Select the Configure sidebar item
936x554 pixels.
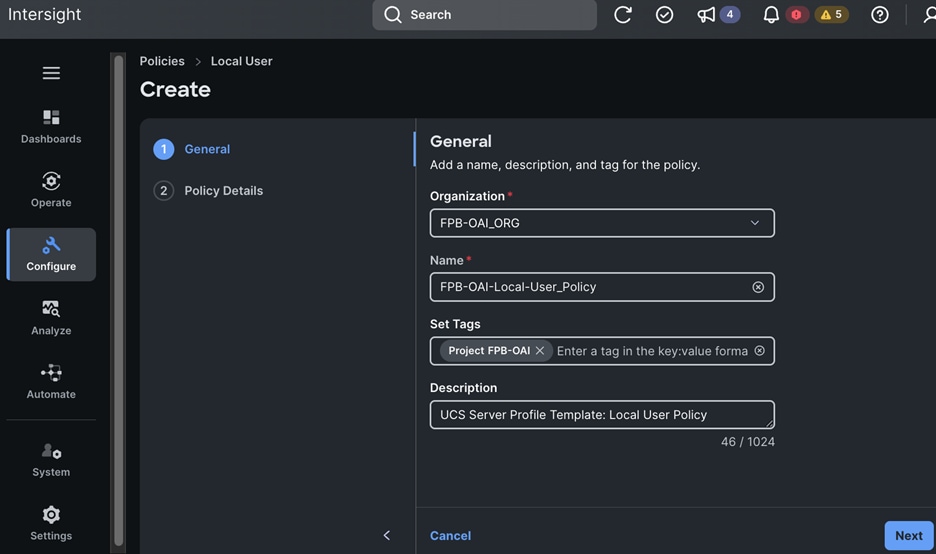coord(51,254)
